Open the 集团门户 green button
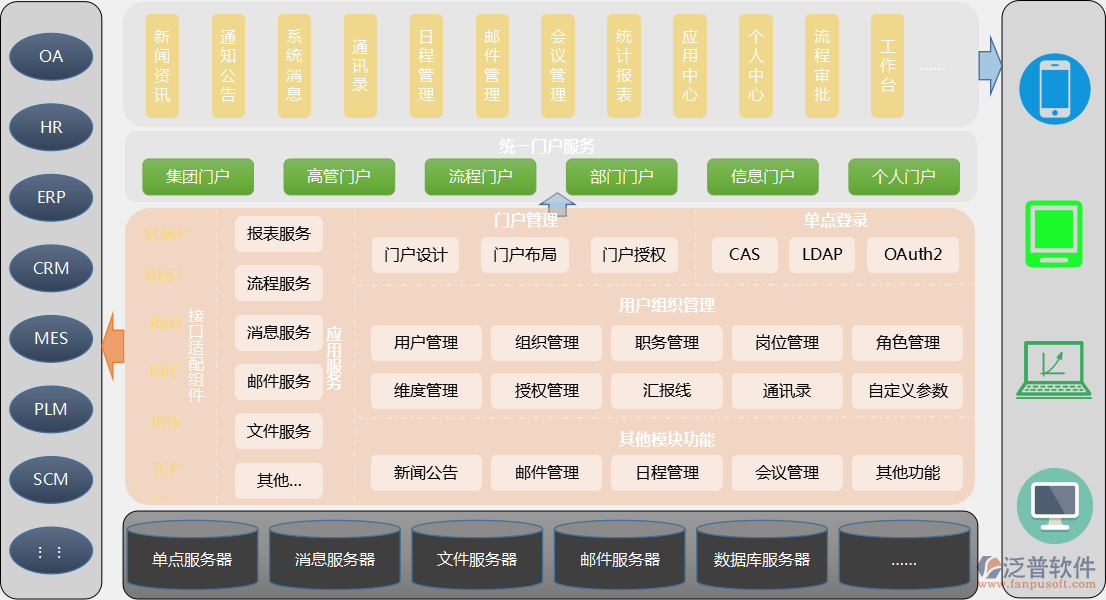Screen dimensions: 1106x600 click(197, 177)
